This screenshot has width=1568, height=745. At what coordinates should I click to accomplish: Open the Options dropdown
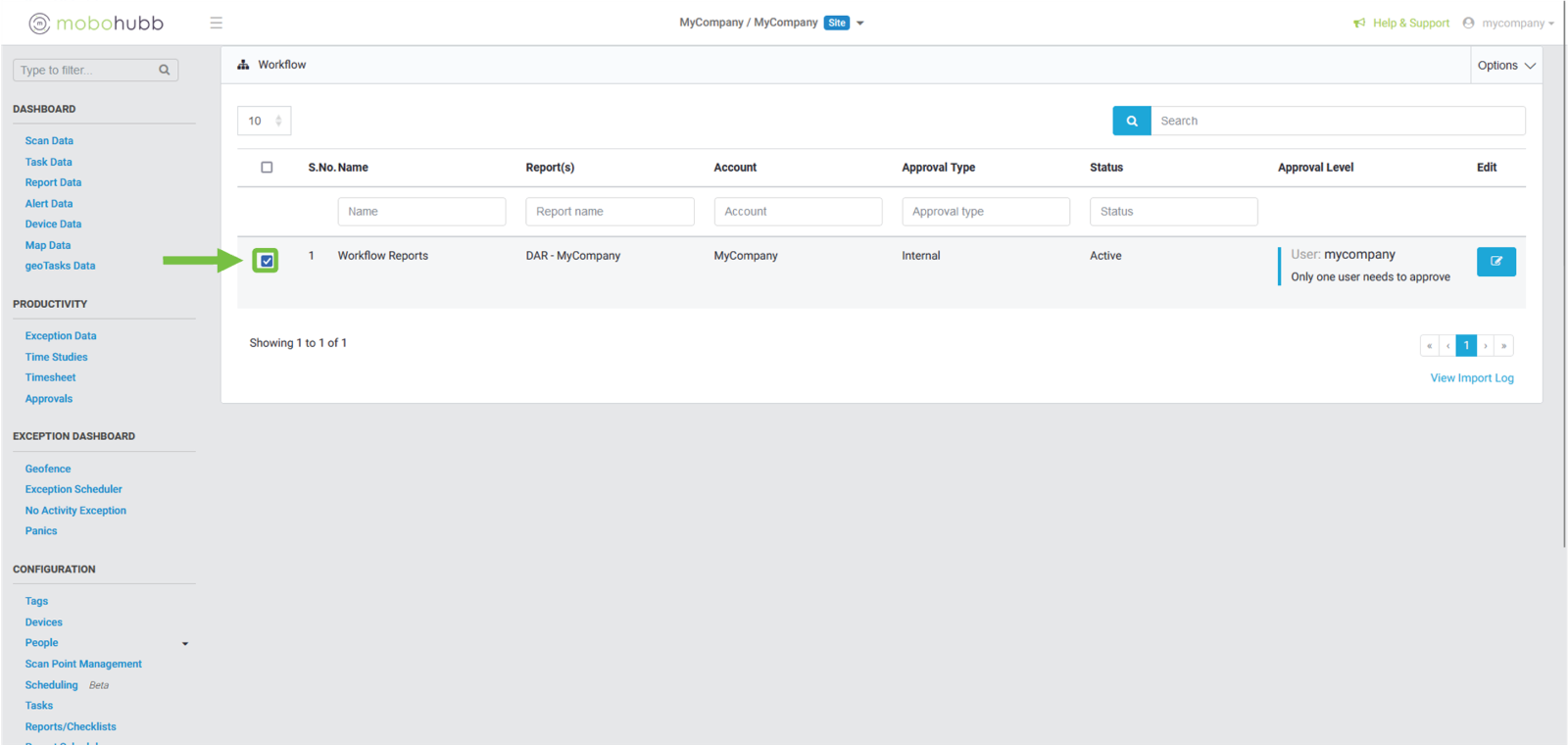pos(1505,65)
